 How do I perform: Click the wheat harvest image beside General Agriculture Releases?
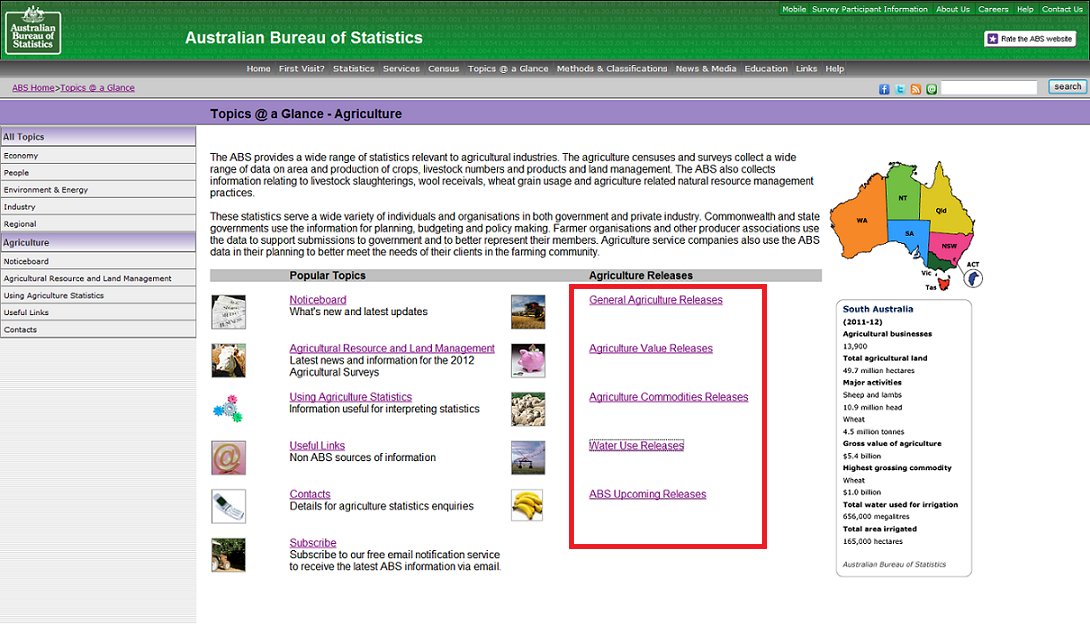(x=527, y=311)
